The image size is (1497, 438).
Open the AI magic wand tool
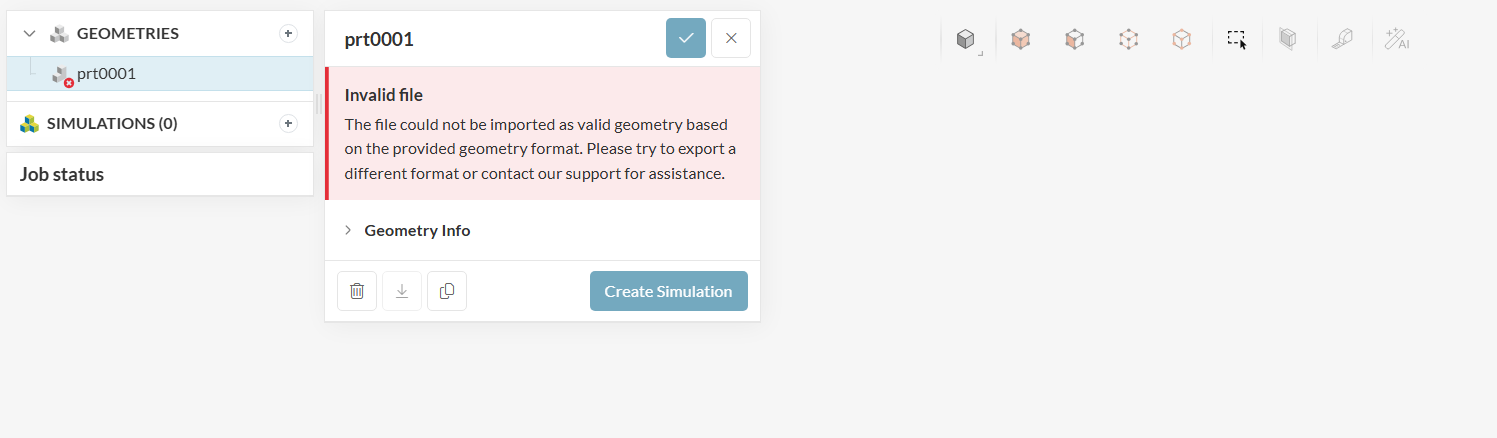[1396, 40]
